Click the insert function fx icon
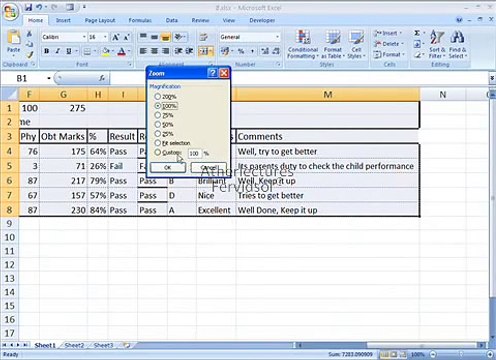 [x=102, y=78]
